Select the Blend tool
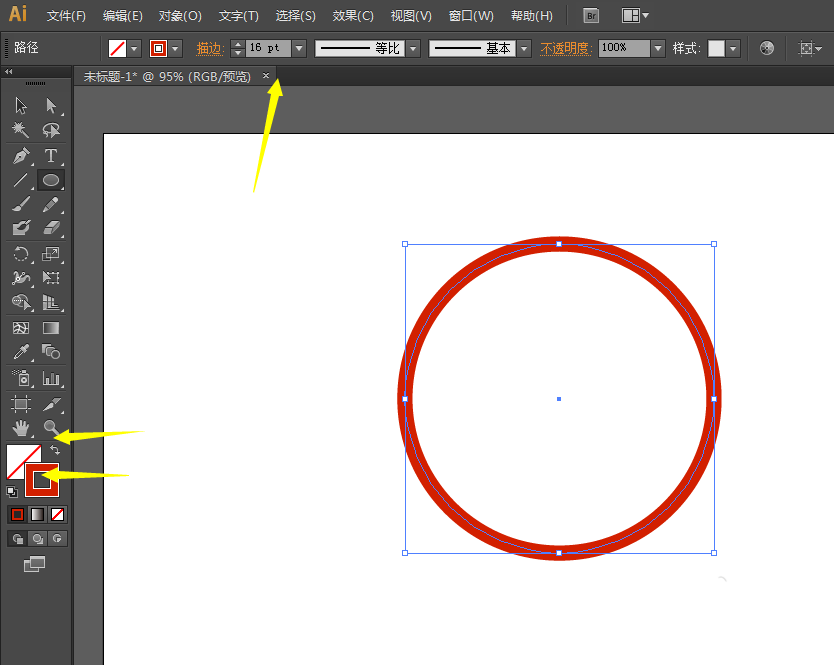The width and height of the screenshot is (834, 665). coord(51,351)
